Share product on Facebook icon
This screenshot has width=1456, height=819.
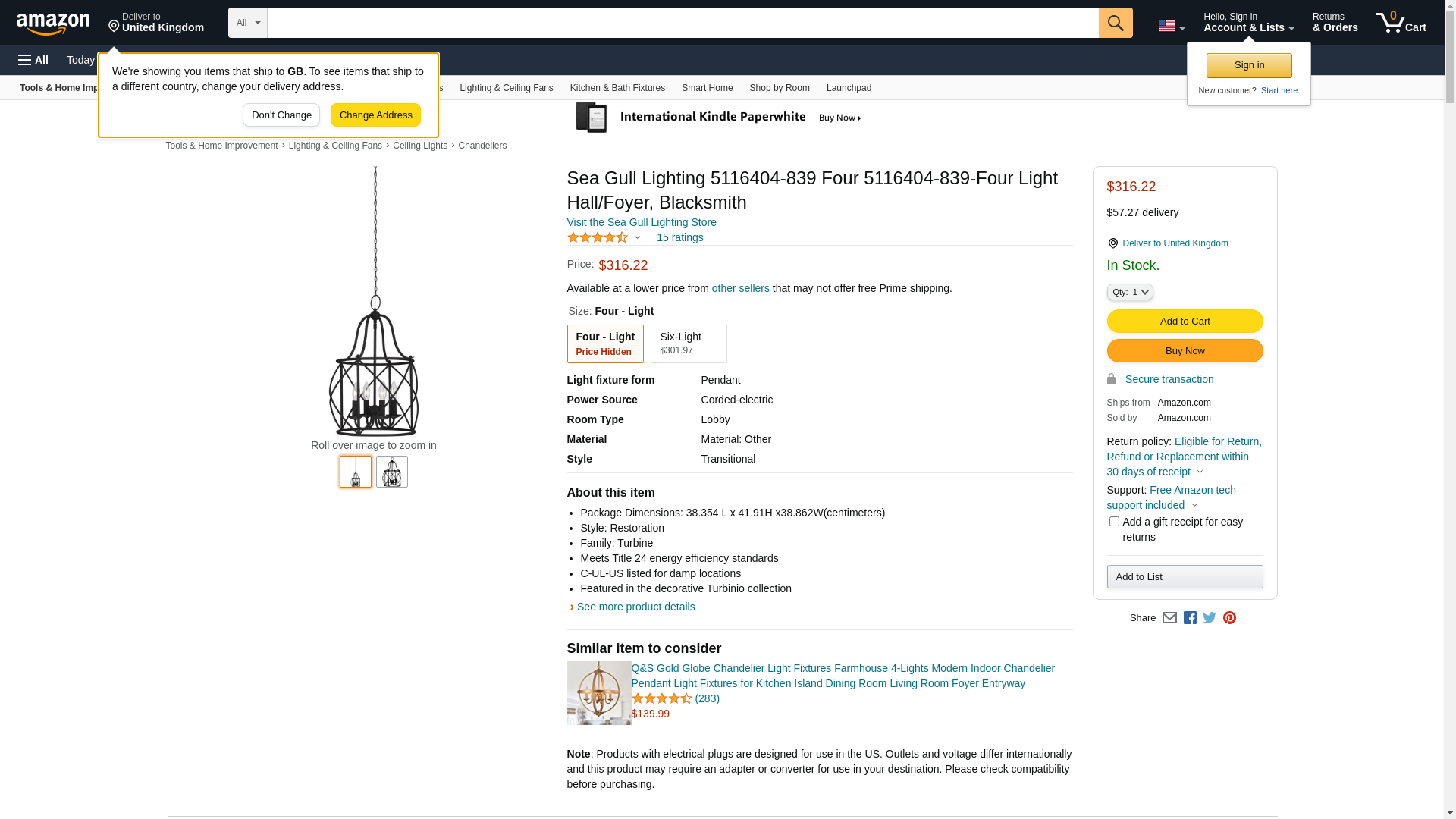click(1190, 618)
